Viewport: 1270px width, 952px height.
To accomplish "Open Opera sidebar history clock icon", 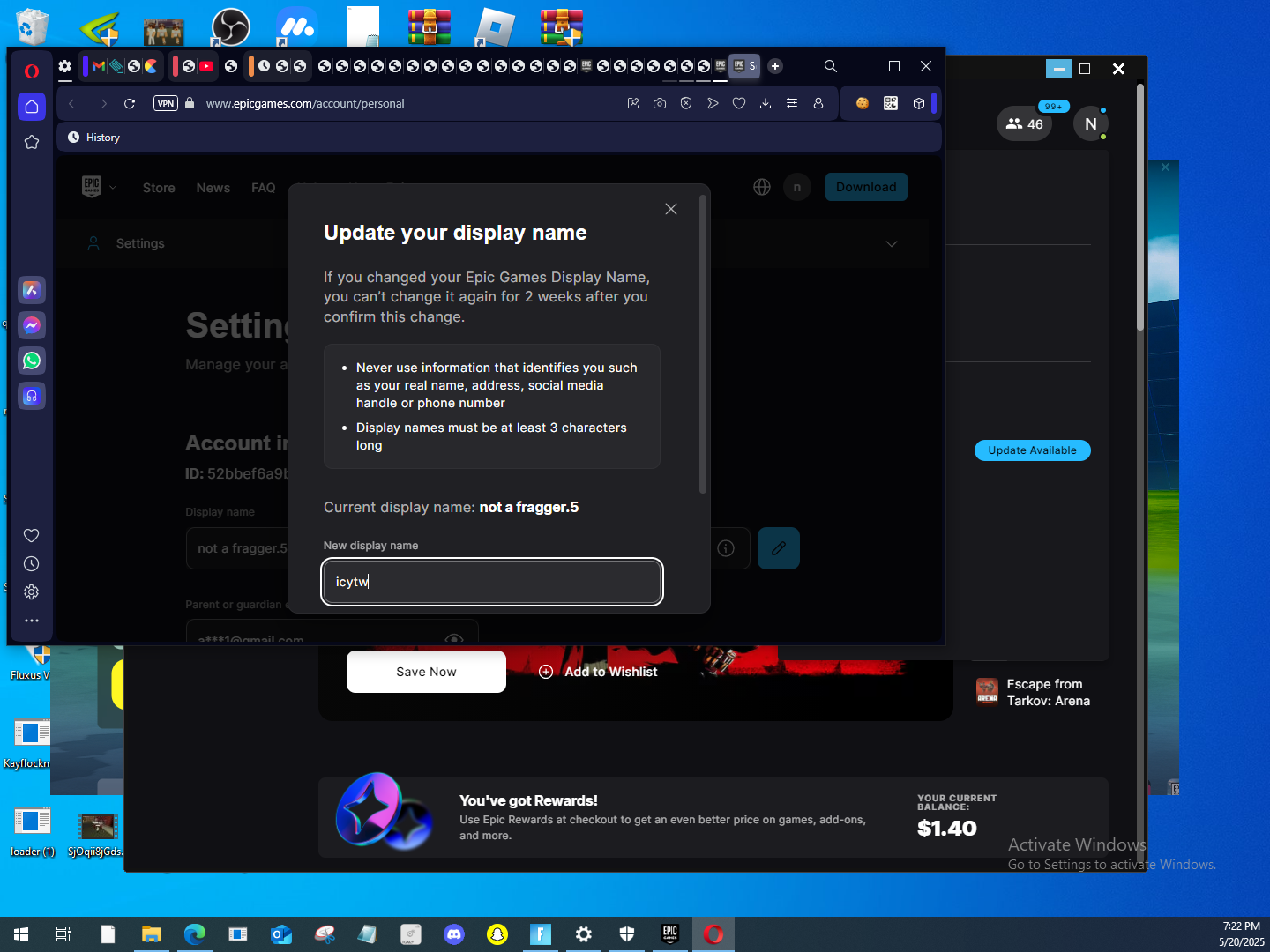I will (32, 564).
